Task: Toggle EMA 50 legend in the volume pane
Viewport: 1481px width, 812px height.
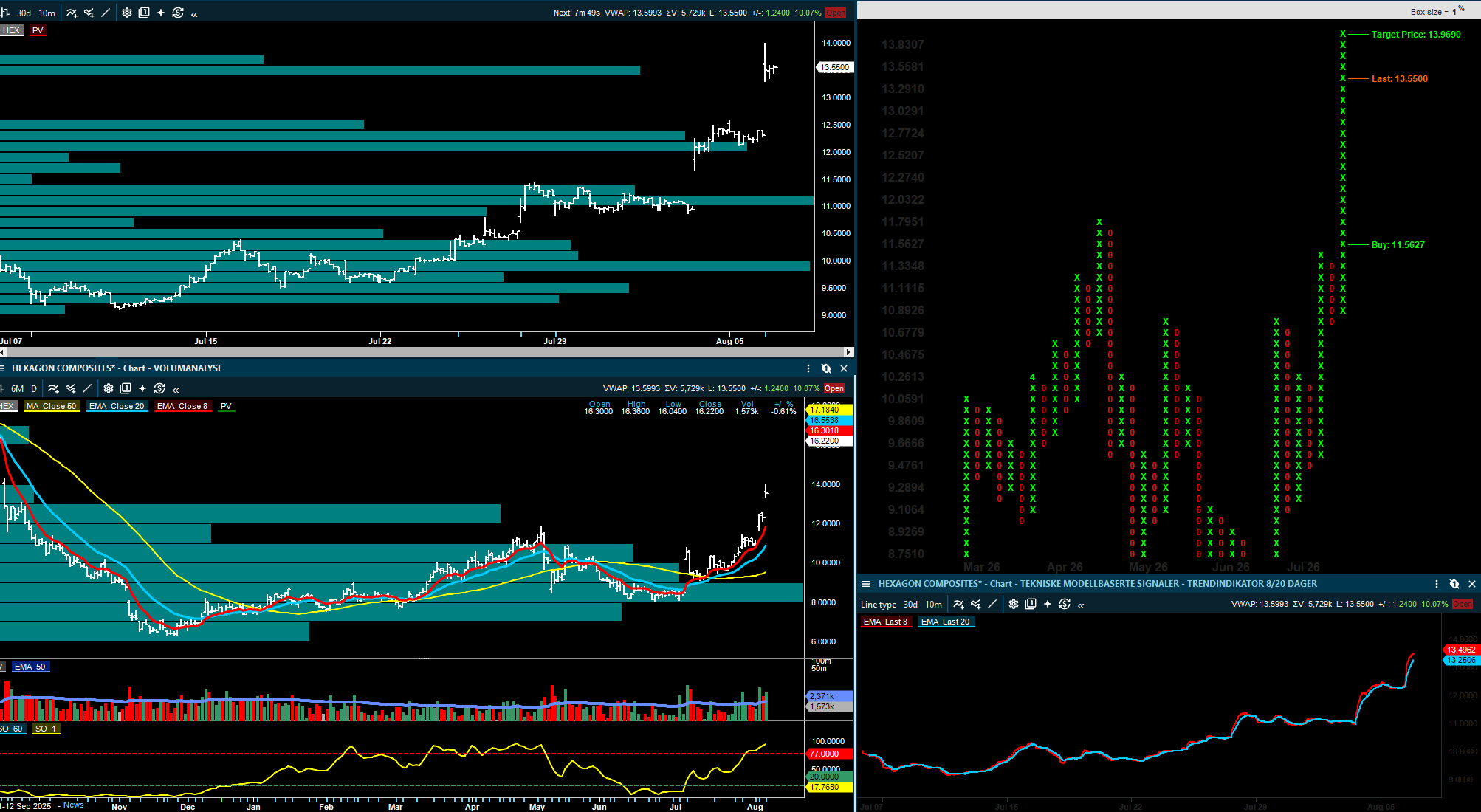Action: point(30,667)
